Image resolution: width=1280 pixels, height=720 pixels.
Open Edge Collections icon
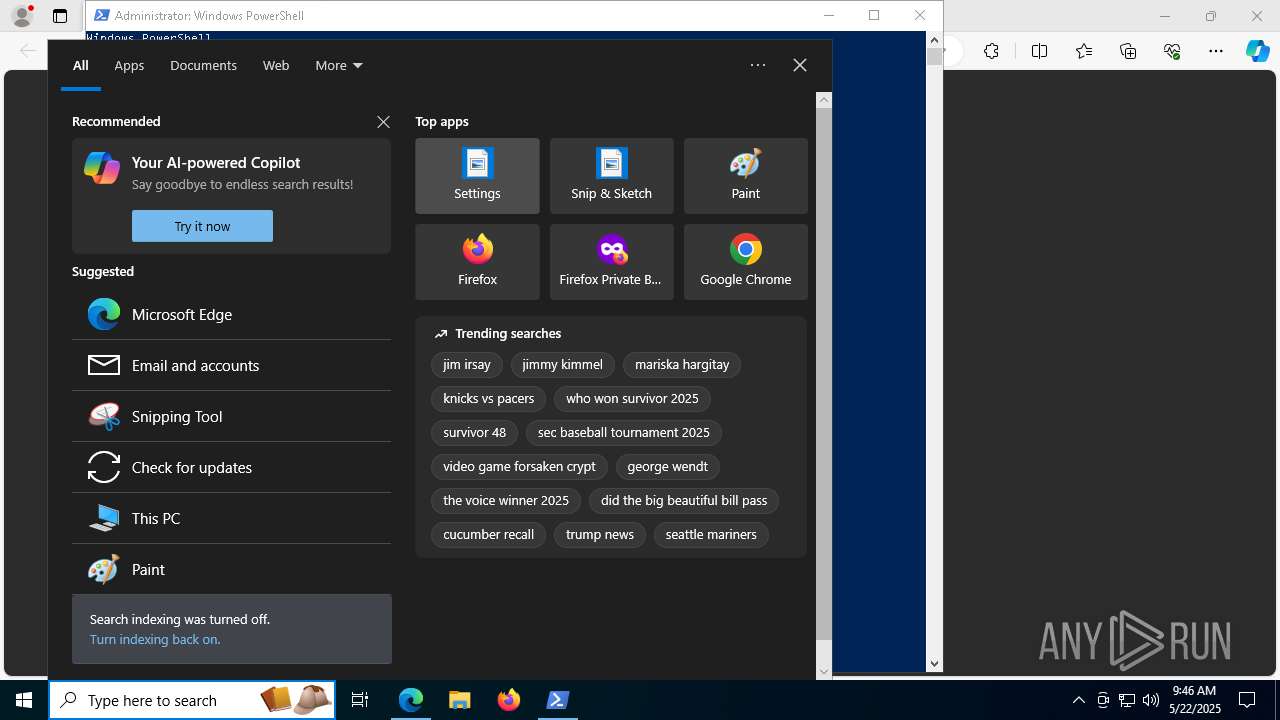[x=1128, y=51]
